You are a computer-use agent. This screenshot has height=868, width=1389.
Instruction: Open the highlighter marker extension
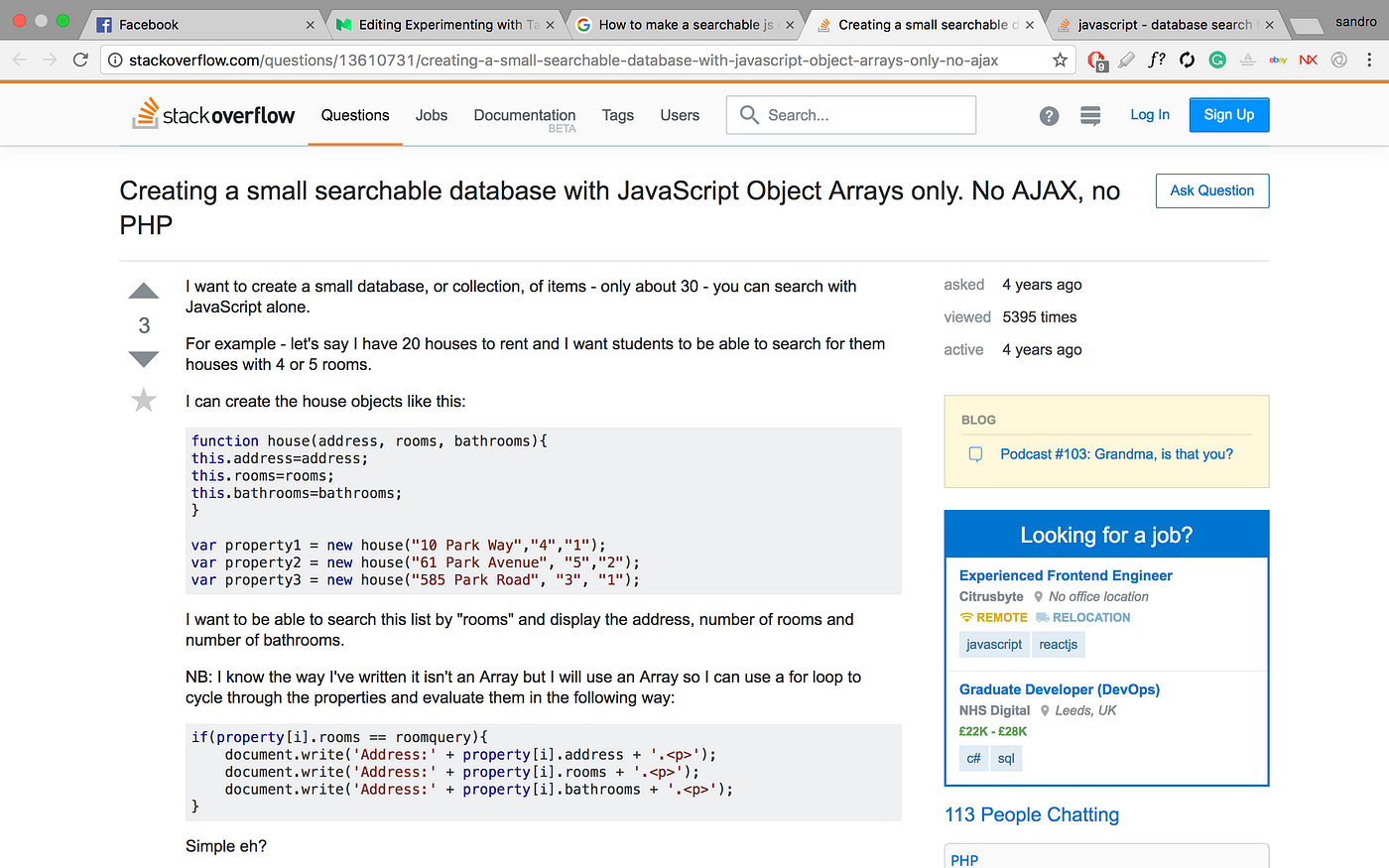click(1126, 61)
